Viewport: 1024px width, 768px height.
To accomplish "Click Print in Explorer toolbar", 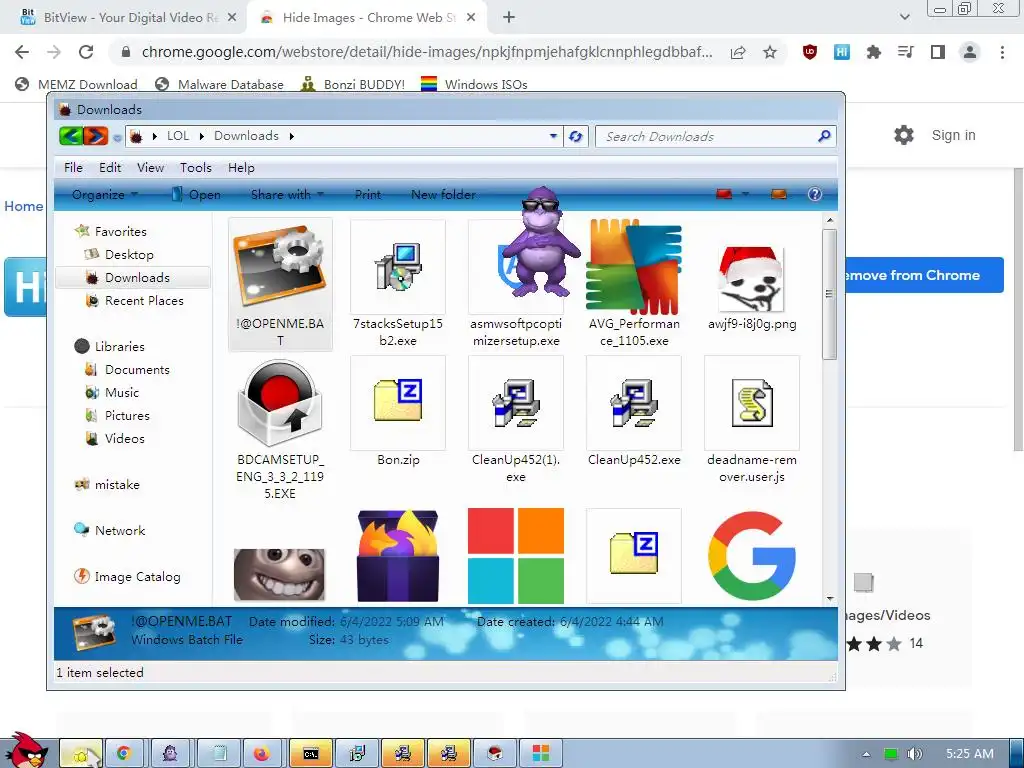I will [368, 194].
